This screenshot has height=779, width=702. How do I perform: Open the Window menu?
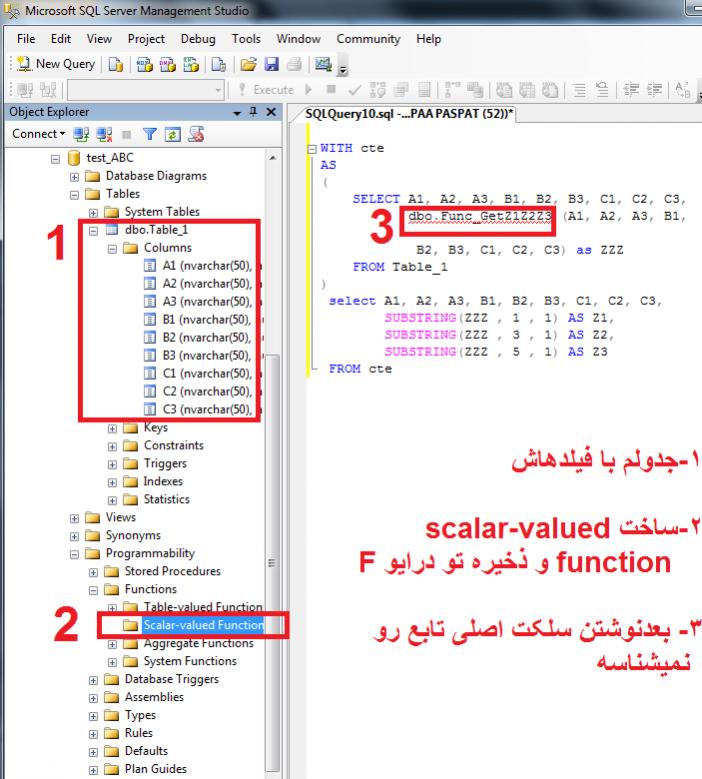coord(298,39)
